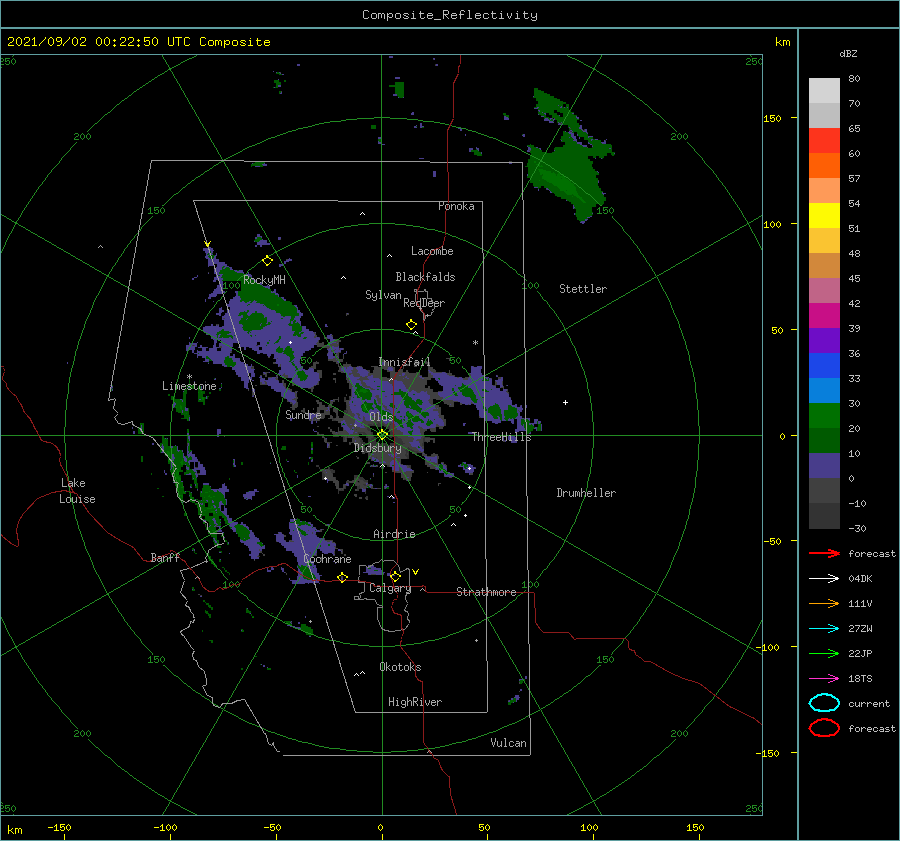Screen dimensions: 900x841
Task: Click the Okotoks label
Action: [400, 667]
